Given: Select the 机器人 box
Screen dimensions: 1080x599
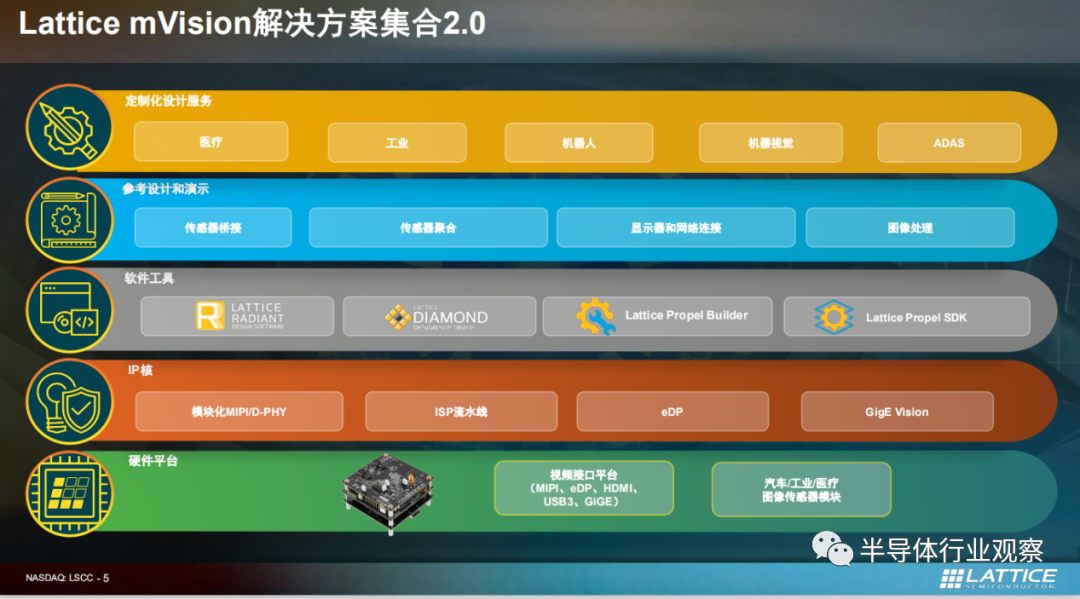Looking at the screenshot, I should tap(579, 143).
